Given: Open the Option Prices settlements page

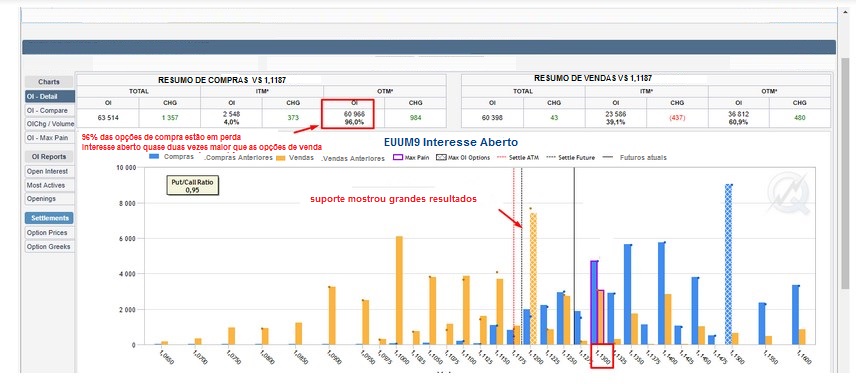Looking at the screenshot, I should 49,233.
